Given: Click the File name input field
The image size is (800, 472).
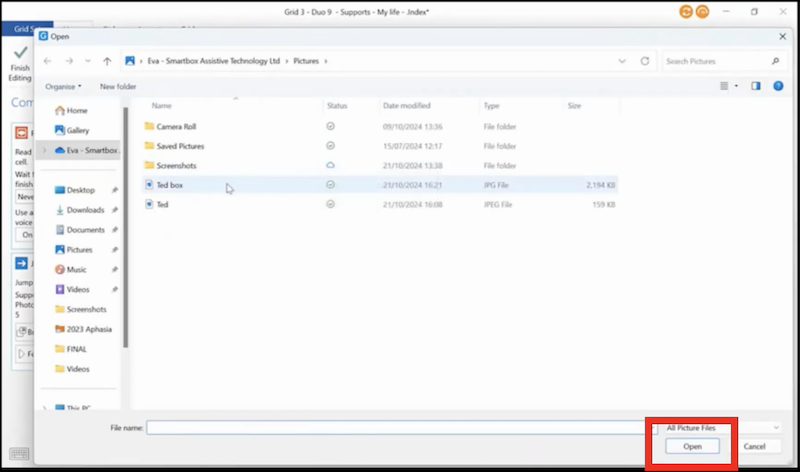Looking at the screenshot, I should pos(398,428).
